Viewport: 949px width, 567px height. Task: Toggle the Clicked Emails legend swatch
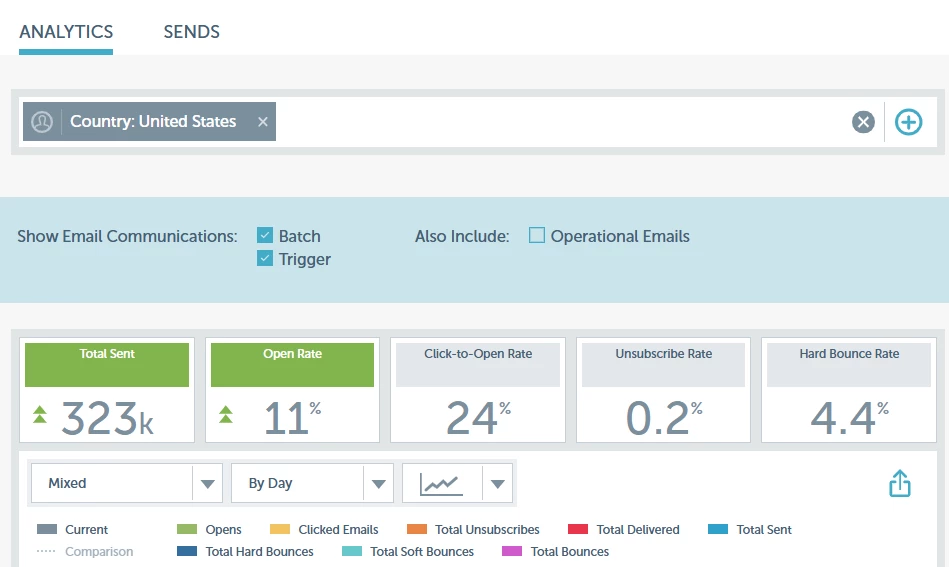pos(280,529)
